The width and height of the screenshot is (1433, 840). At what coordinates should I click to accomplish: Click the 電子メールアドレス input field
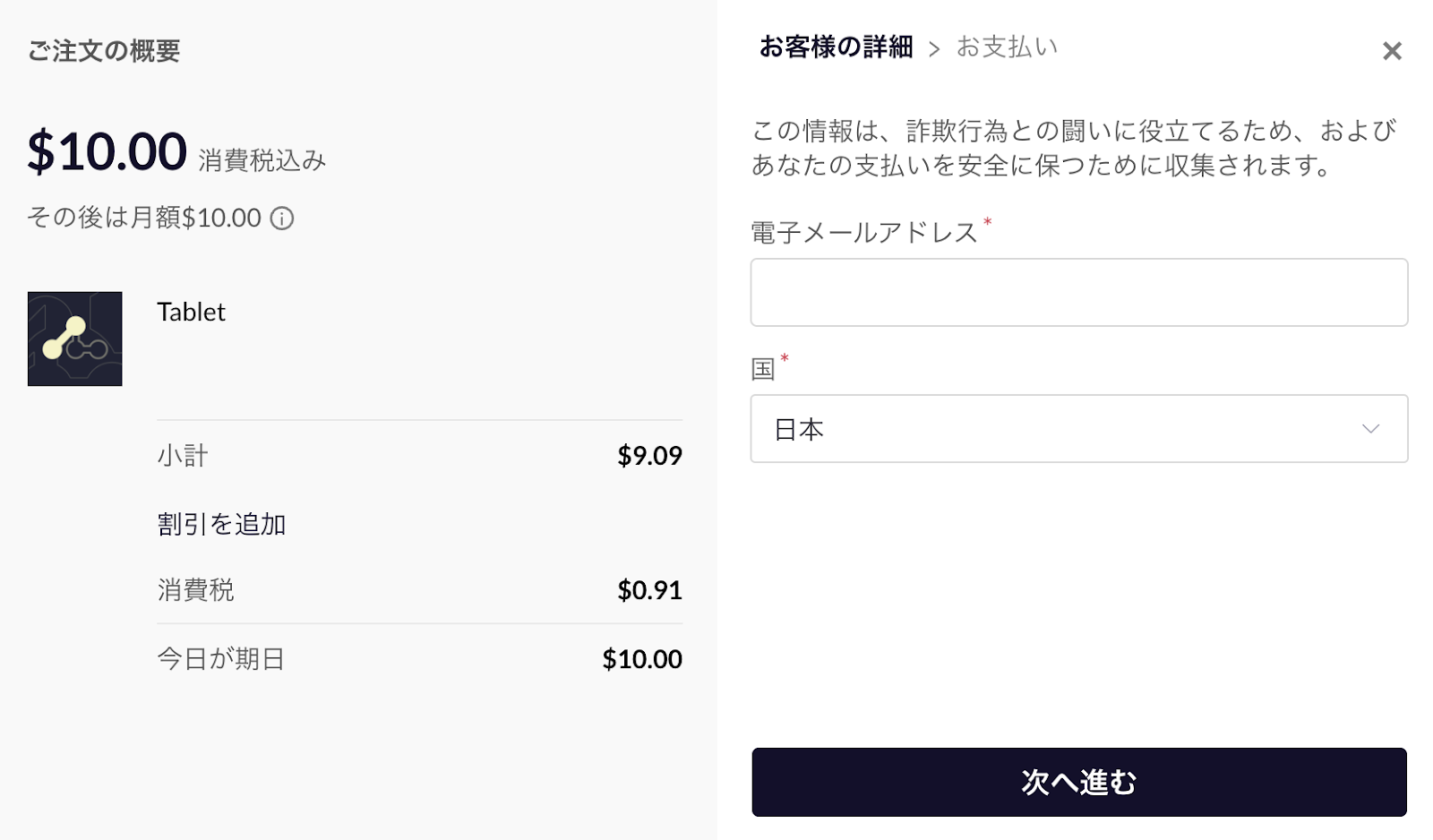click(1079, 293)
